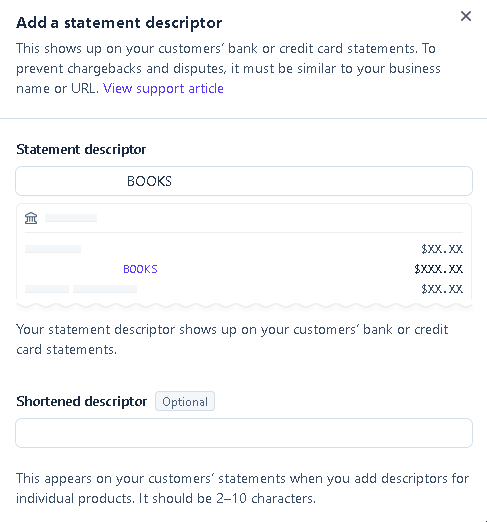Click the $XX.XX amount below the BOOKS row
This screenshot has width=487, height=522.
coord(442,289)
